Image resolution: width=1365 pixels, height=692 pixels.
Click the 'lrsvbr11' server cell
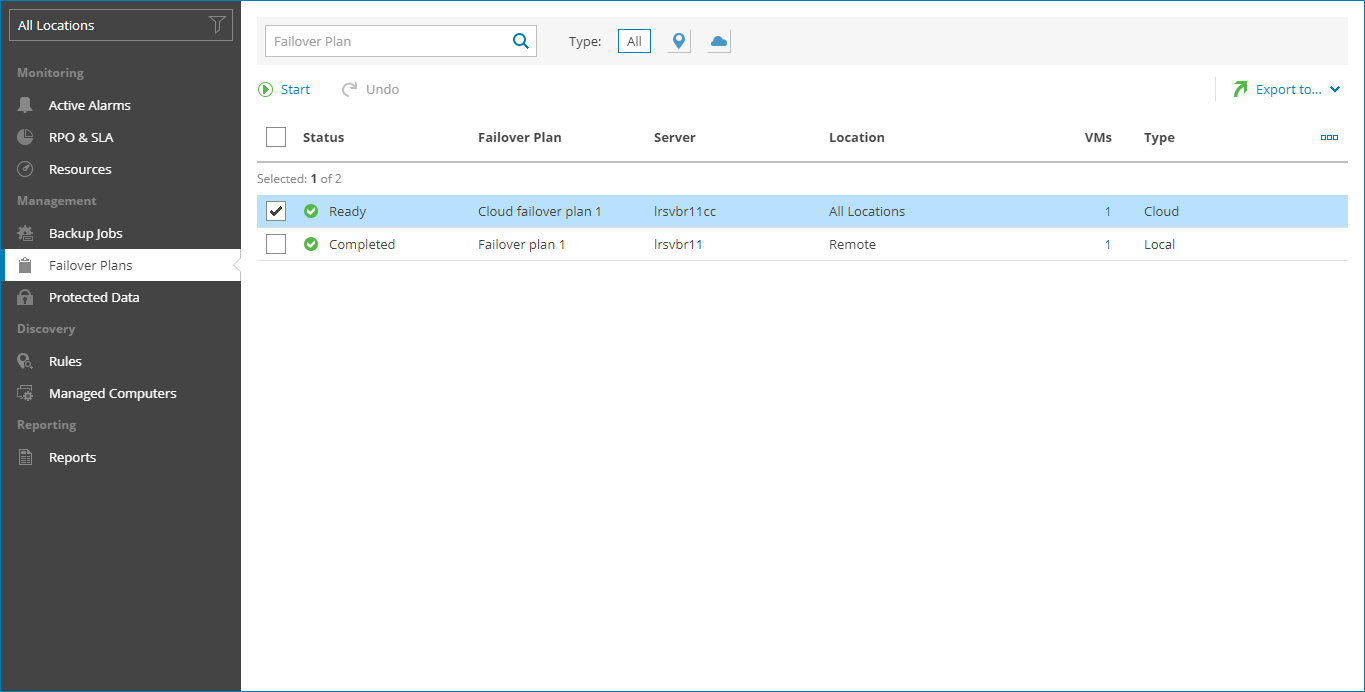(x=678, y=244)
